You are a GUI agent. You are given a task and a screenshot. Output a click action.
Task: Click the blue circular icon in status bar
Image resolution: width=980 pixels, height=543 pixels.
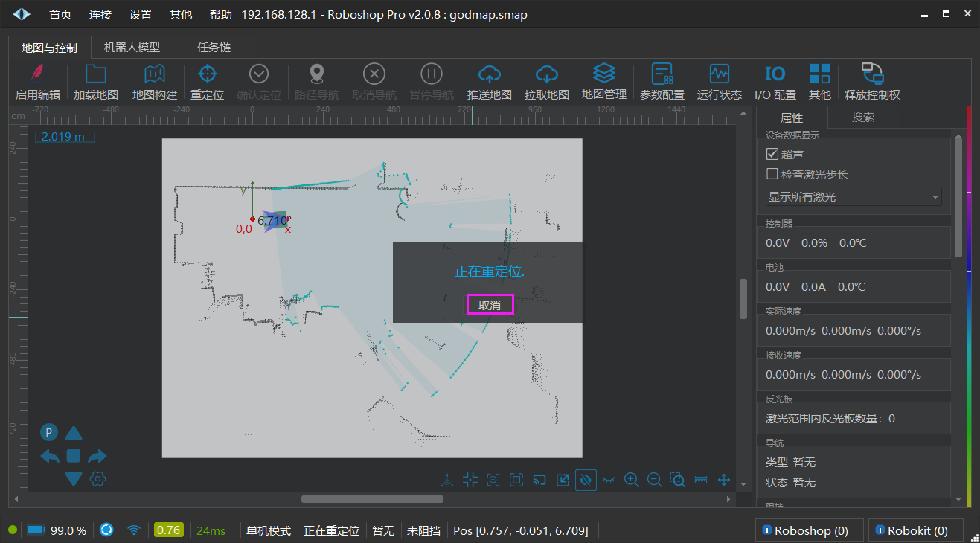(x=107, y=530)
